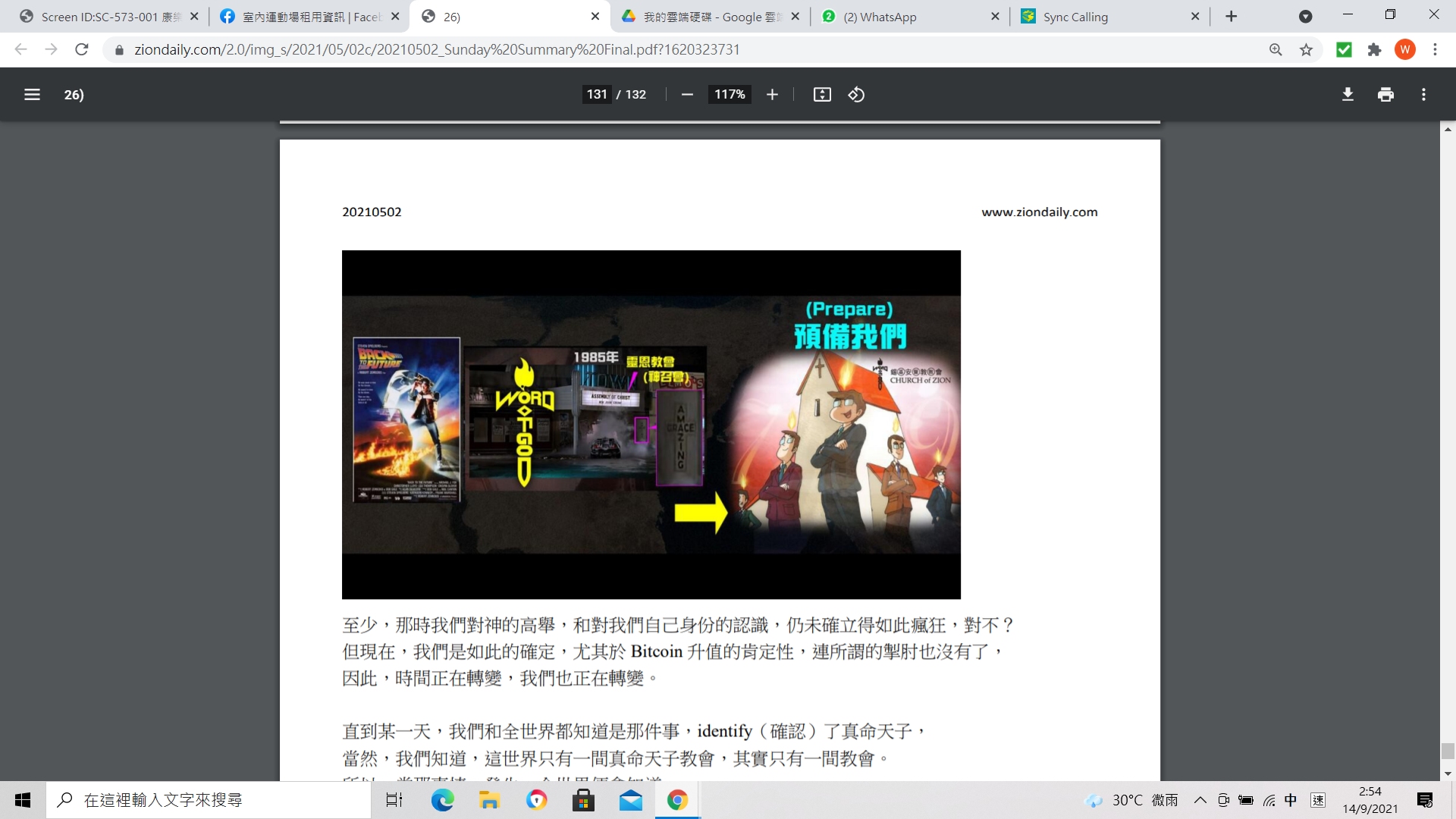The height and width of the screenshot is (819, 1456).
Task: Check the battery status icon
Action: coord(1246,800)
